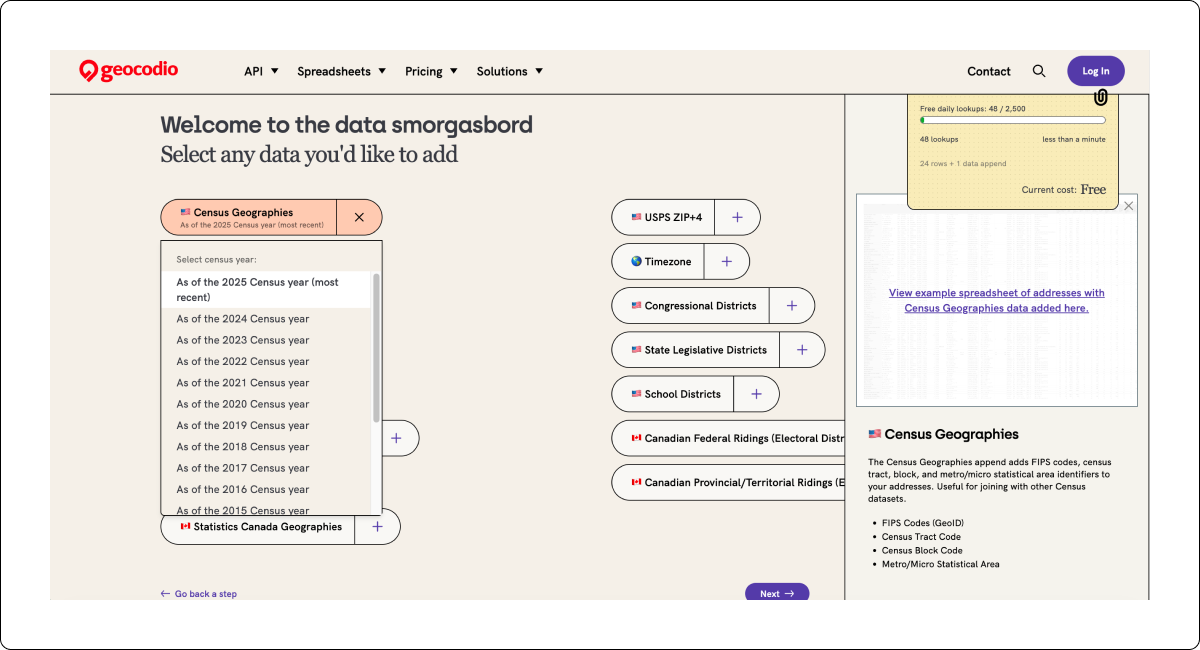
Task: Click the paperclip icon on the cost note
Action: pos(1100,97)
